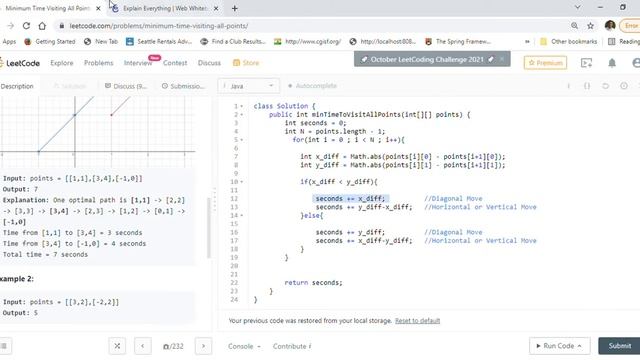Screen dimensions: 640x360
Task: Click the browser reload icon
Action: [26, 26]
